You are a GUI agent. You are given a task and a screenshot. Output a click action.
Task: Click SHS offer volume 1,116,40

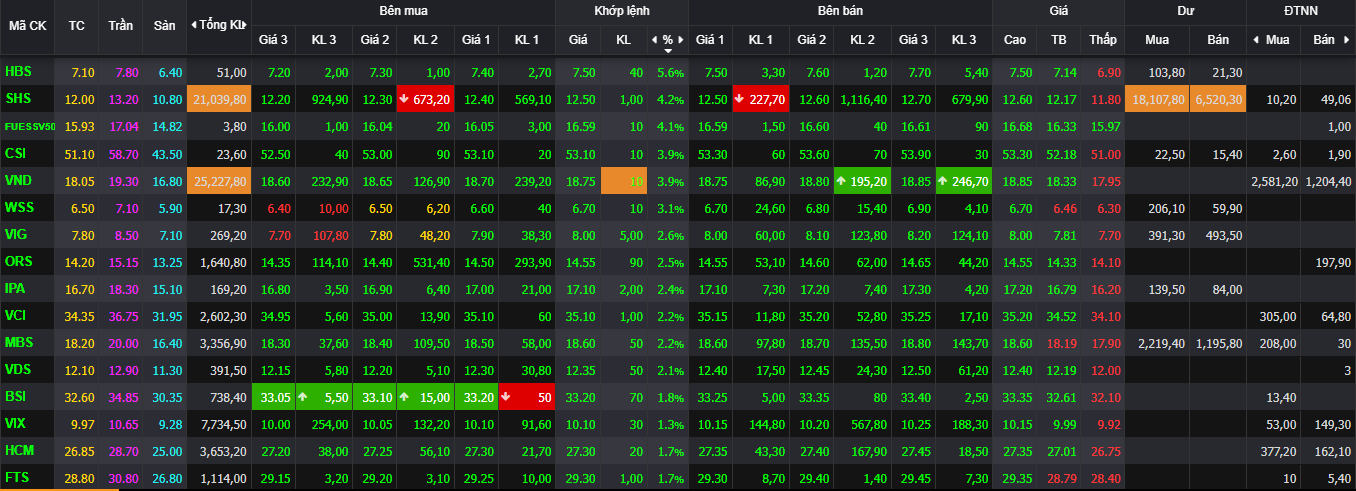866,100
